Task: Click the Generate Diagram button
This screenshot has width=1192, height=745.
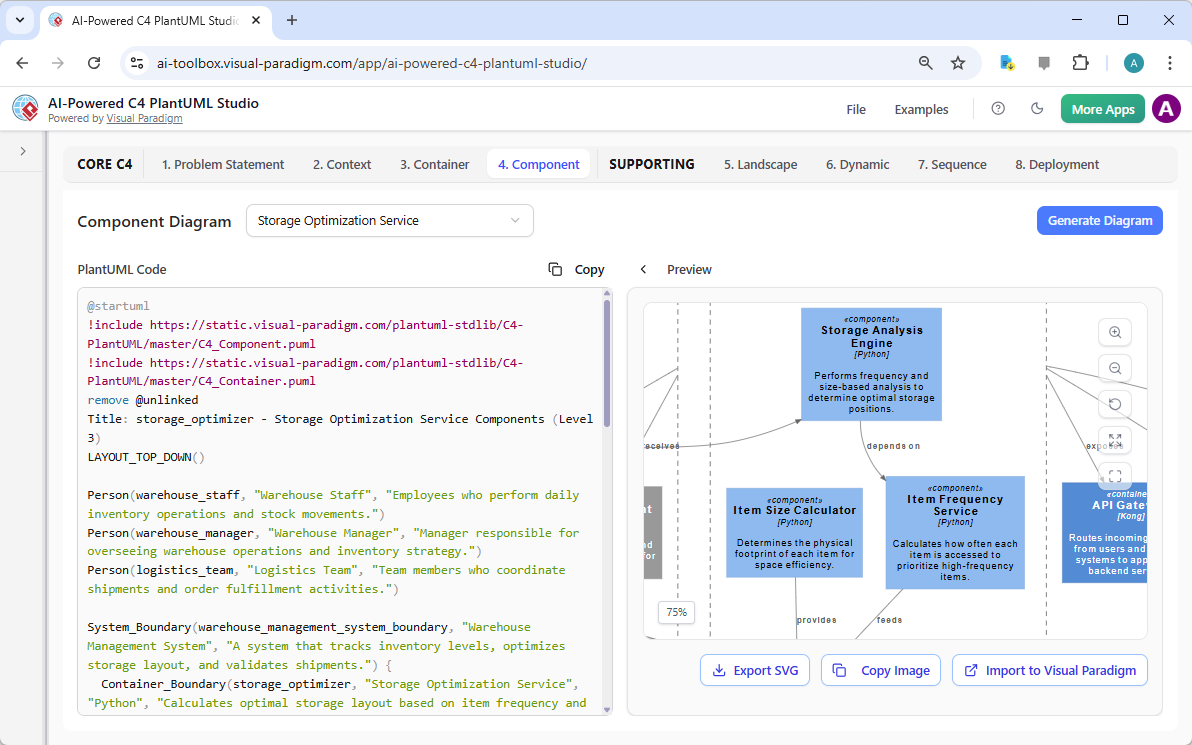Action: 1099,220
